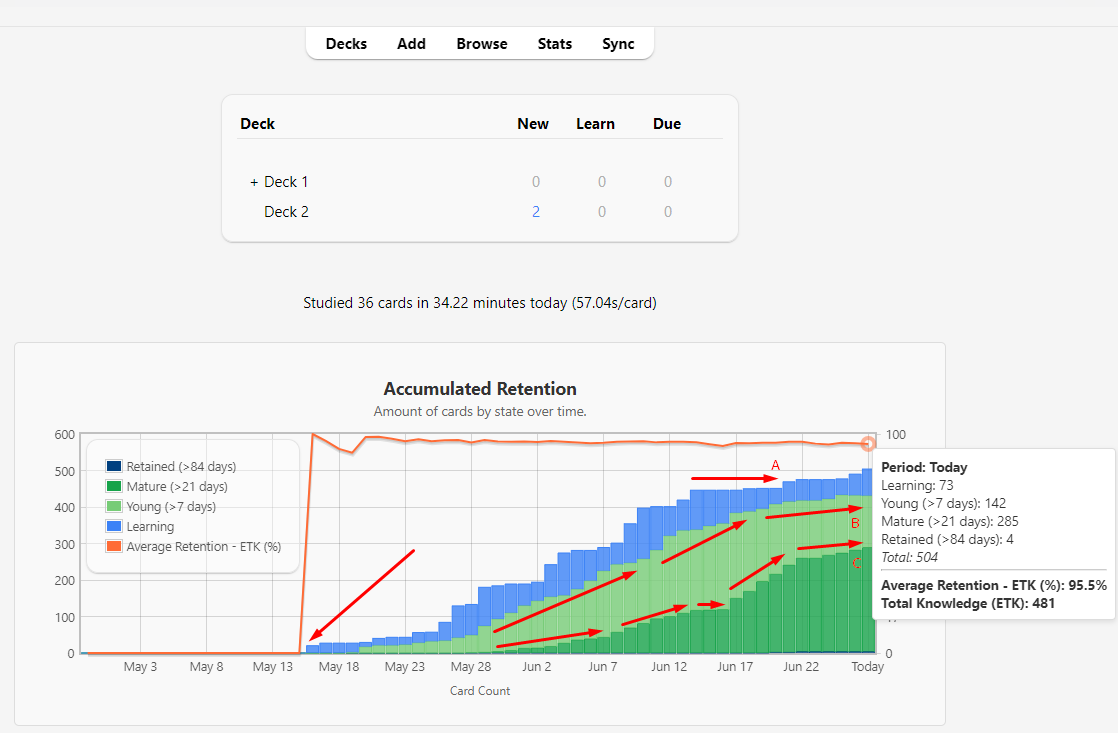Click the annotation label B on the chart
The width and height of the screenshot is (1118, 733).
coord(855,522)
